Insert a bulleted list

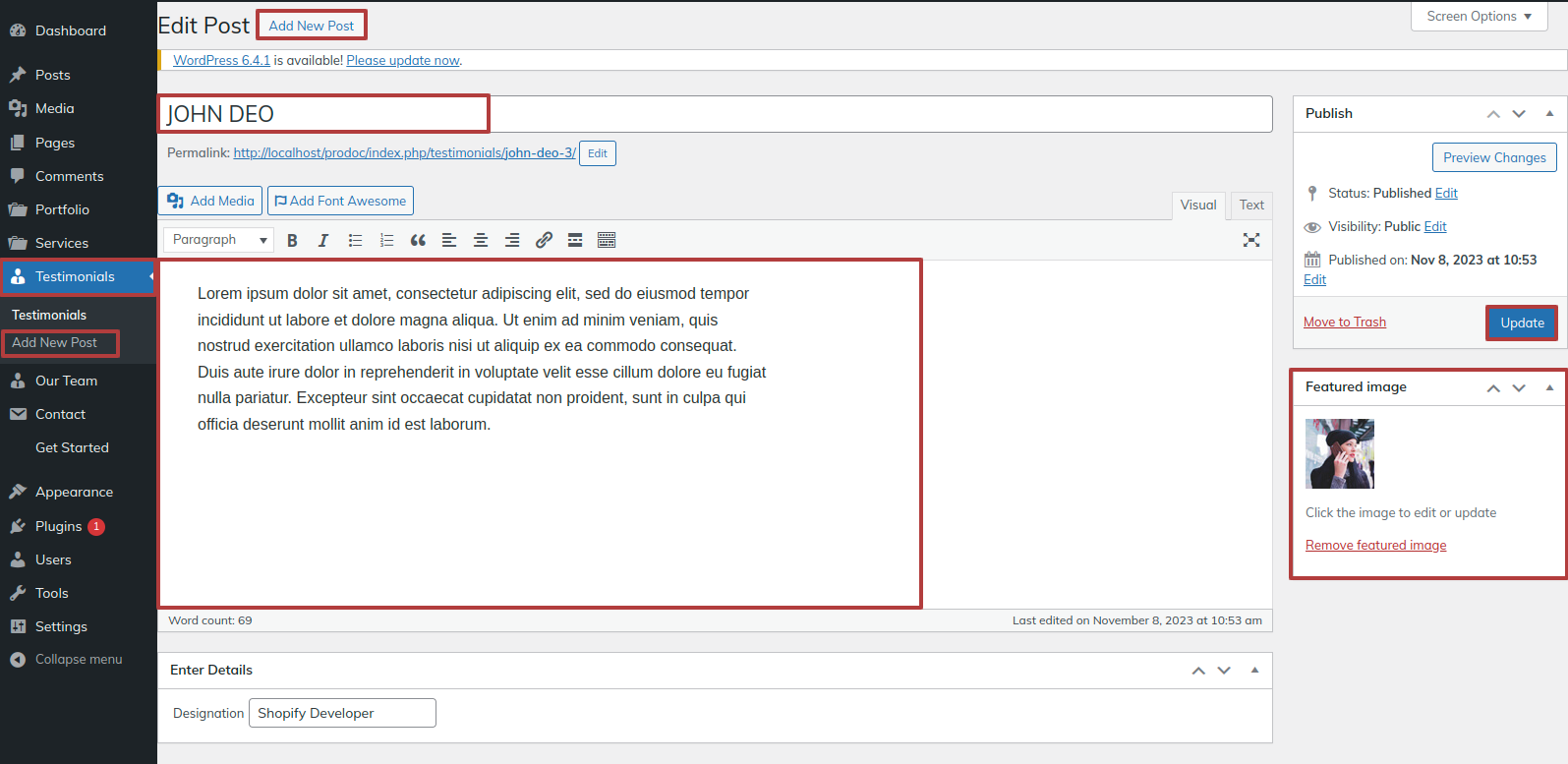pos(355,241)
